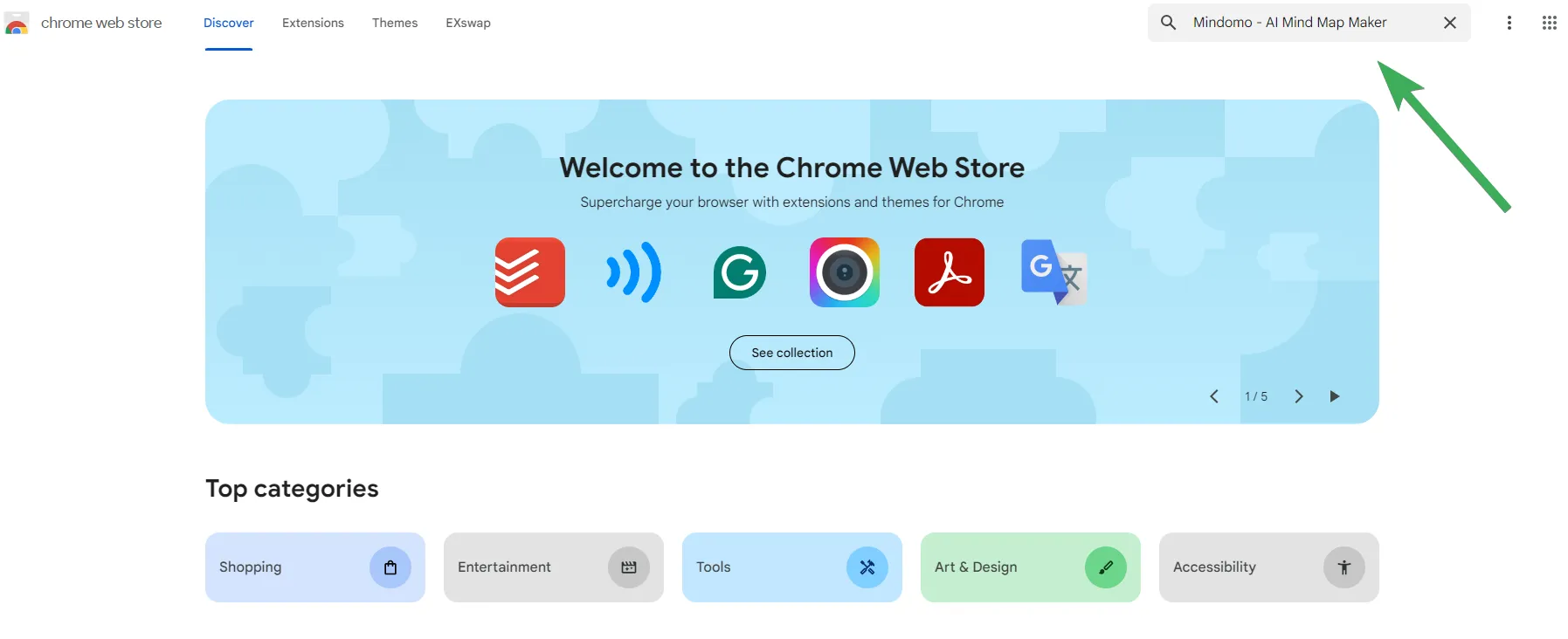Click the Supercharge your browser subtitle text

[792, 203]
